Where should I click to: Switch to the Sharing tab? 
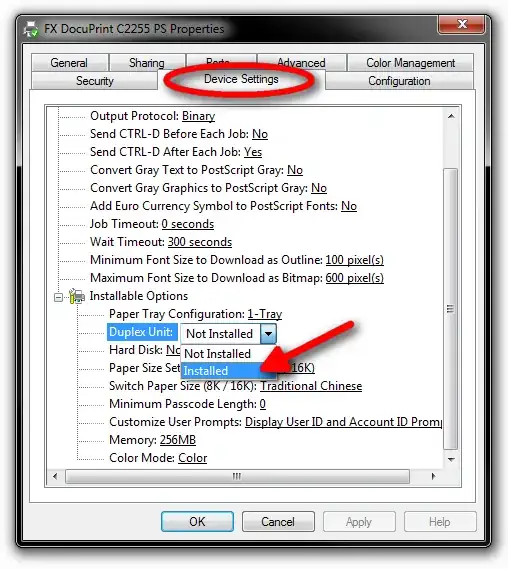click(147, 63)
